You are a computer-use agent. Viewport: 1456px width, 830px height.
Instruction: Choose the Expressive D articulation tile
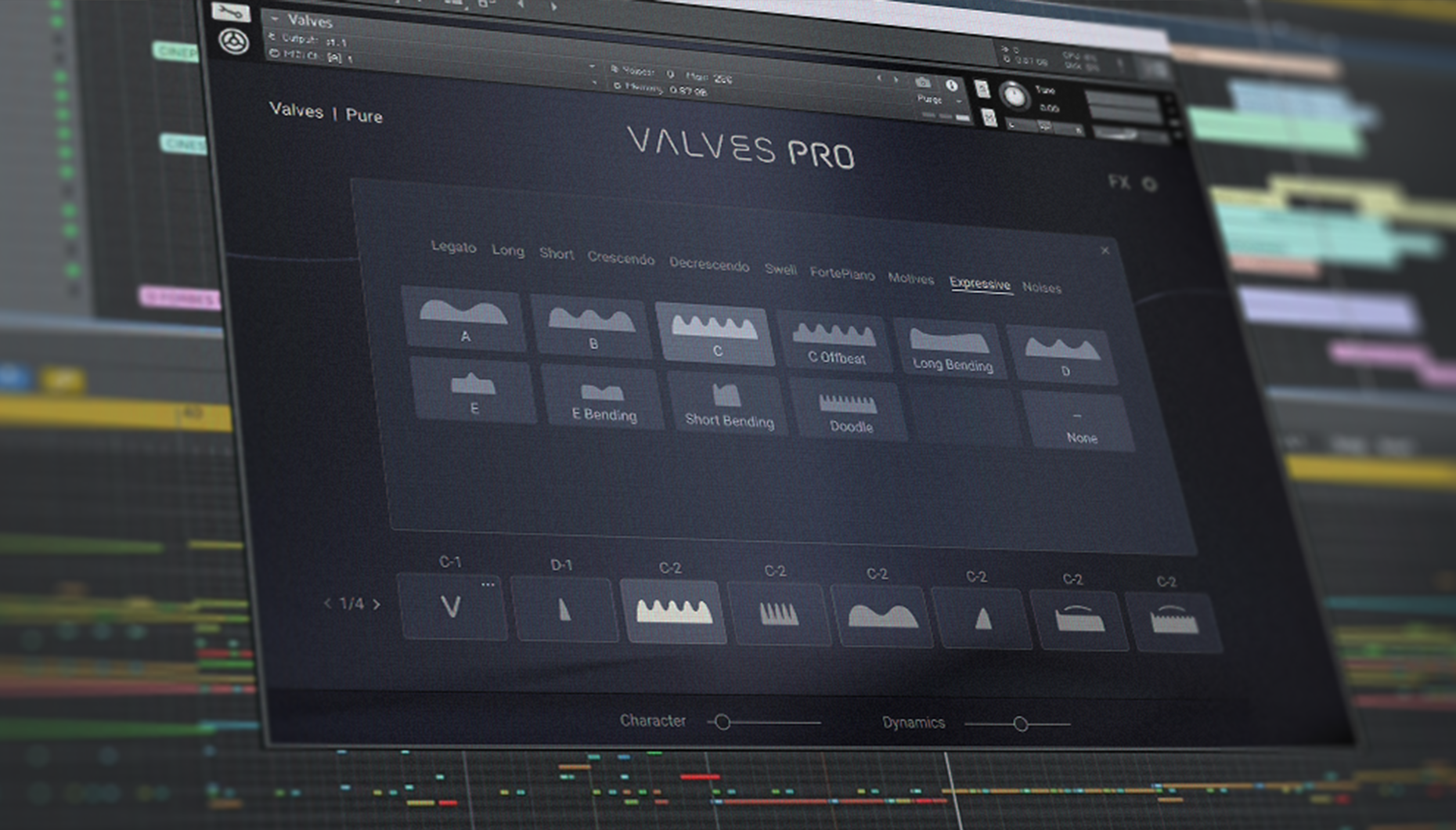pyautogui.click(x=1063, y=355)
